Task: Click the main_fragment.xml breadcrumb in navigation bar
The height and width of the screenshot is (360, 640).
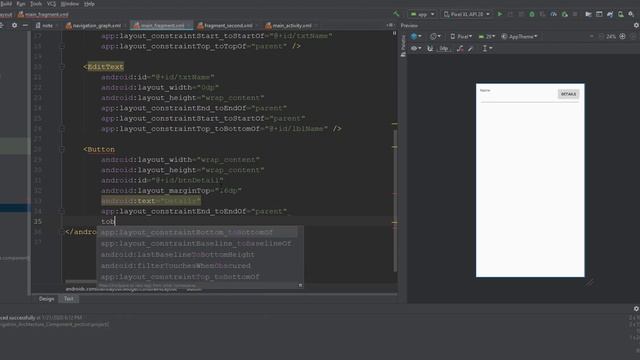Action: 43,14
